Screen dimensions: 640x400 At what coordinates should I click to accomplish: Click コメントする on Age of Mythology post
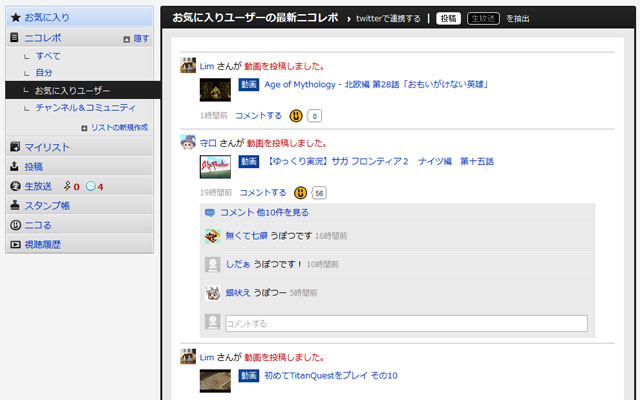[258, 116]
